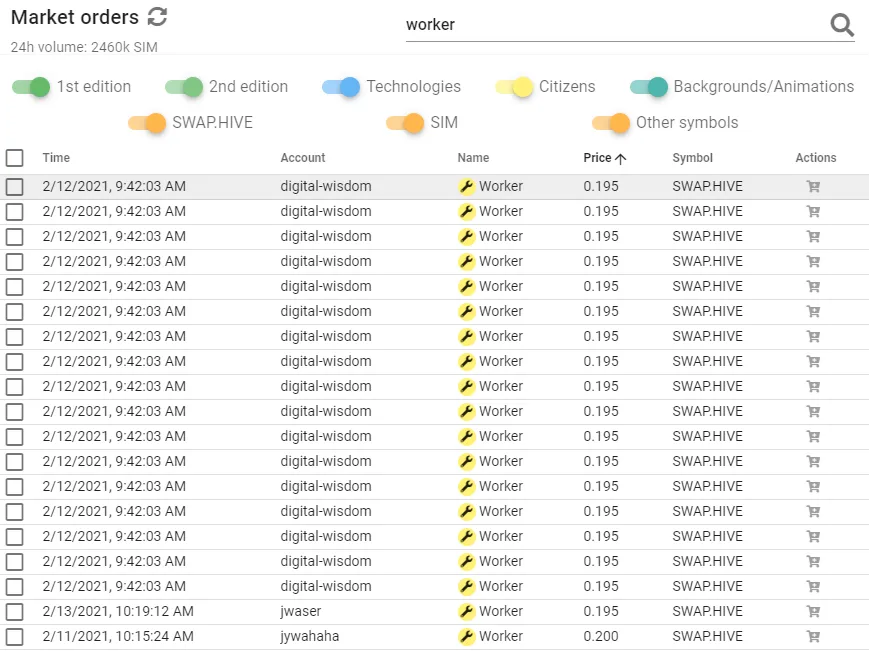The image size is (869, 651).
Task: Disable the Technologies filter switch
Action: coord(341,87)
